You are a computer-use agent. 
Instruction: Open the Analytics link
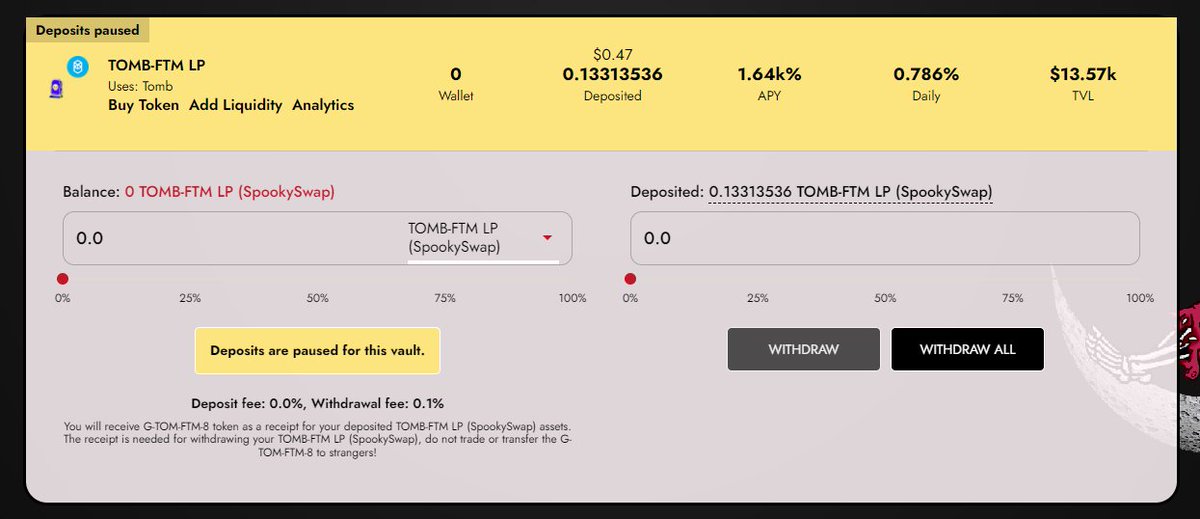click(x=323, y=105)
